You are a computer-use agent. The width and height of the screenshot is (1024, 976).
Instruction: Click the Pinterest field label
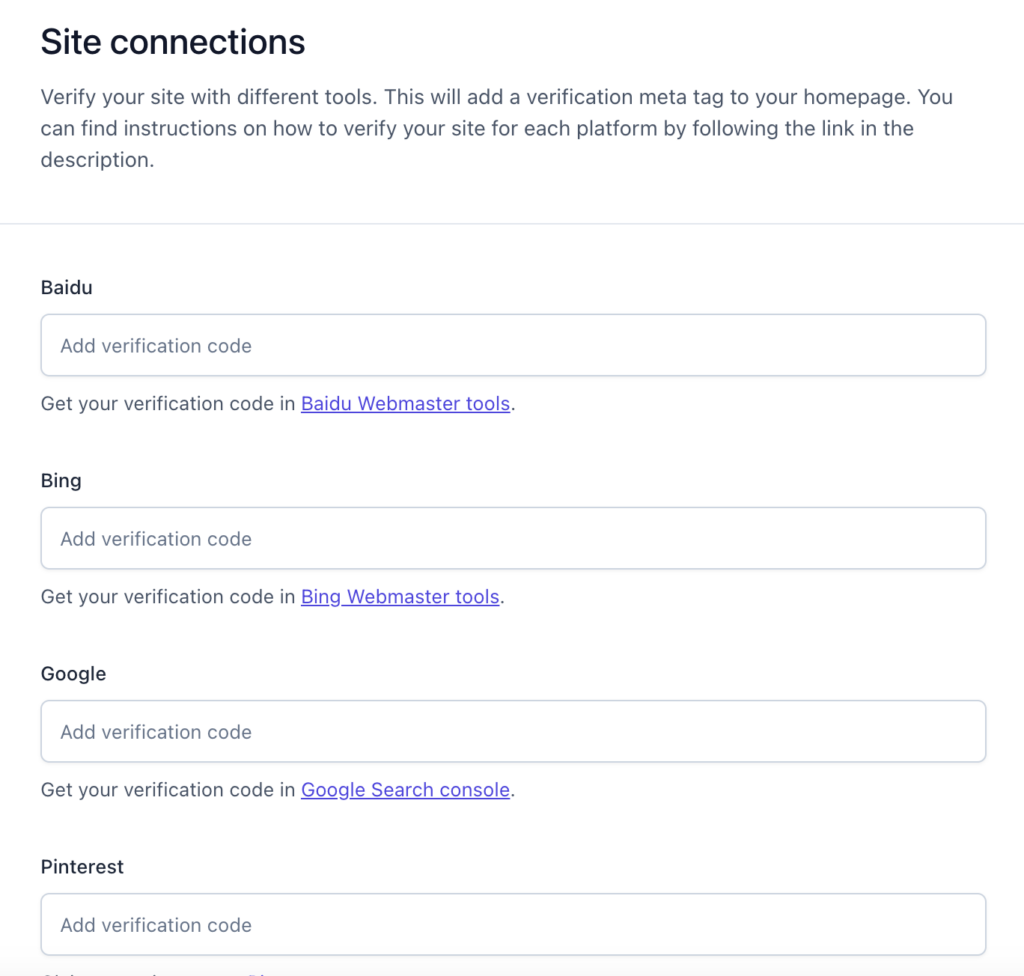(82, 866)
